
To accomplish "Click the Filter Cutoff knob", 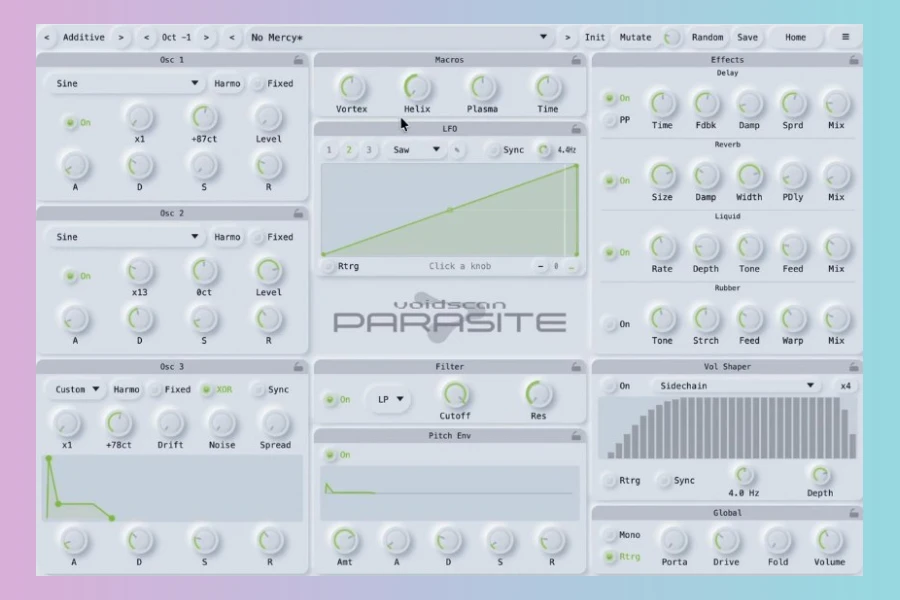I will click(455, 394).
